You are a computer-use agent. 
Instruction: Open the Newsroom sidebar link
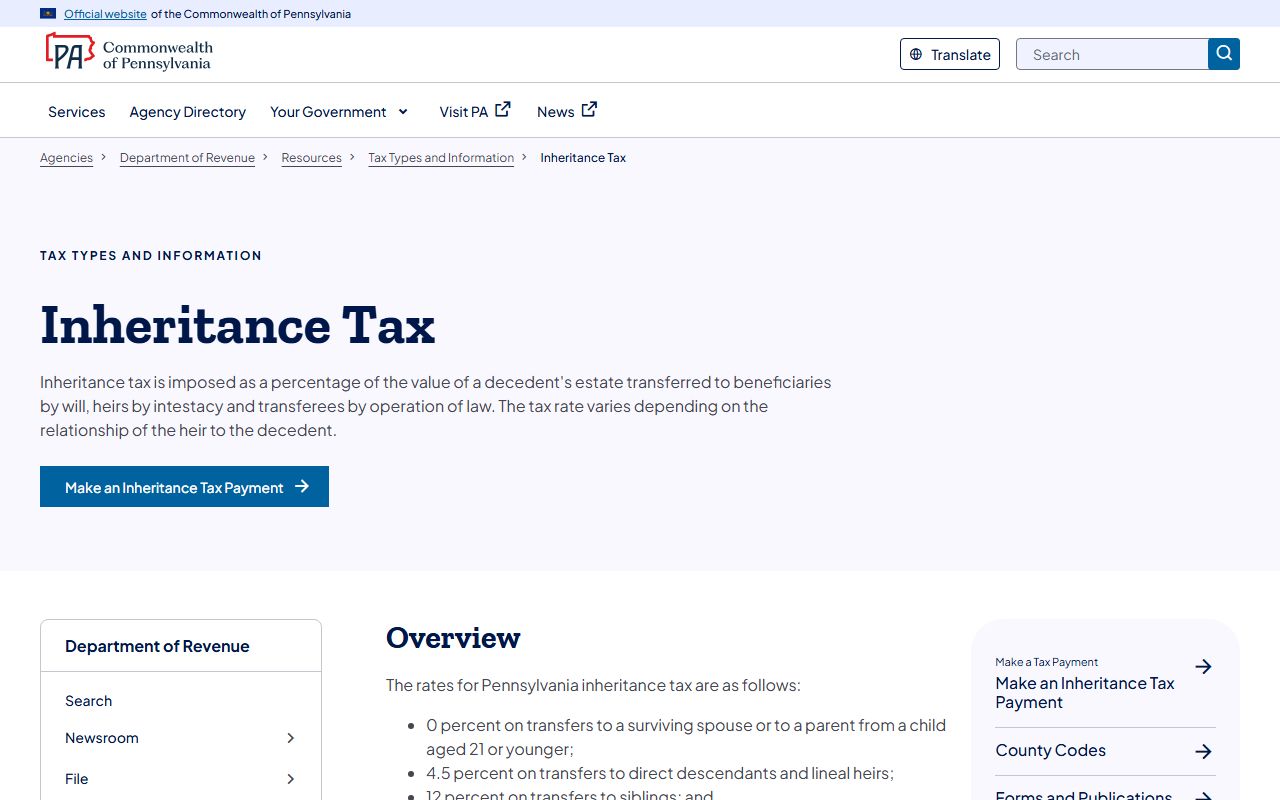(x=102, y=738)
